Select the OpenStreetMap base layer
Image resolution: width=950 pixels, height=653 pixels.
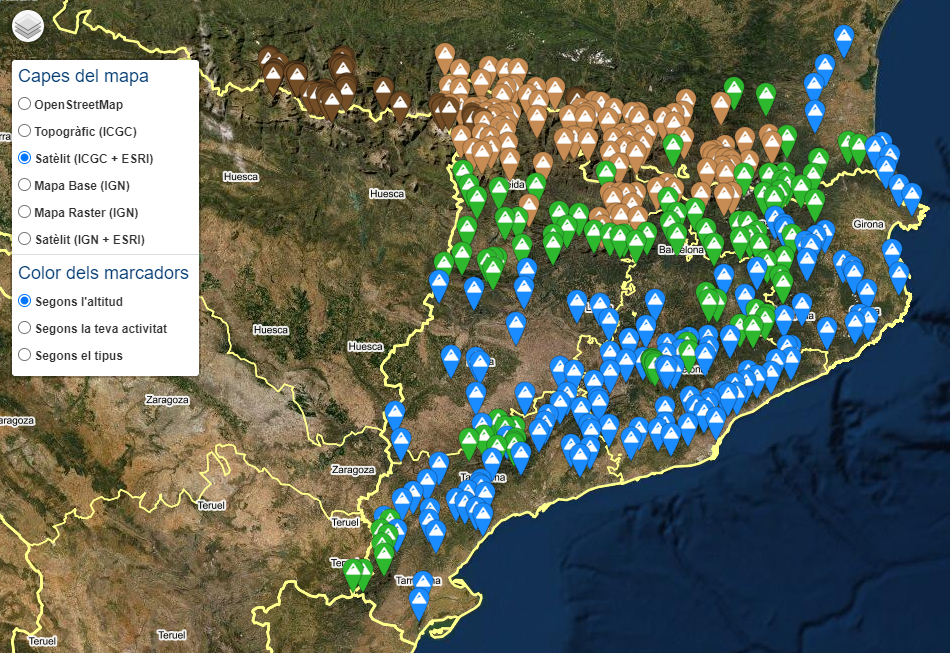click(x=23, y=104)
